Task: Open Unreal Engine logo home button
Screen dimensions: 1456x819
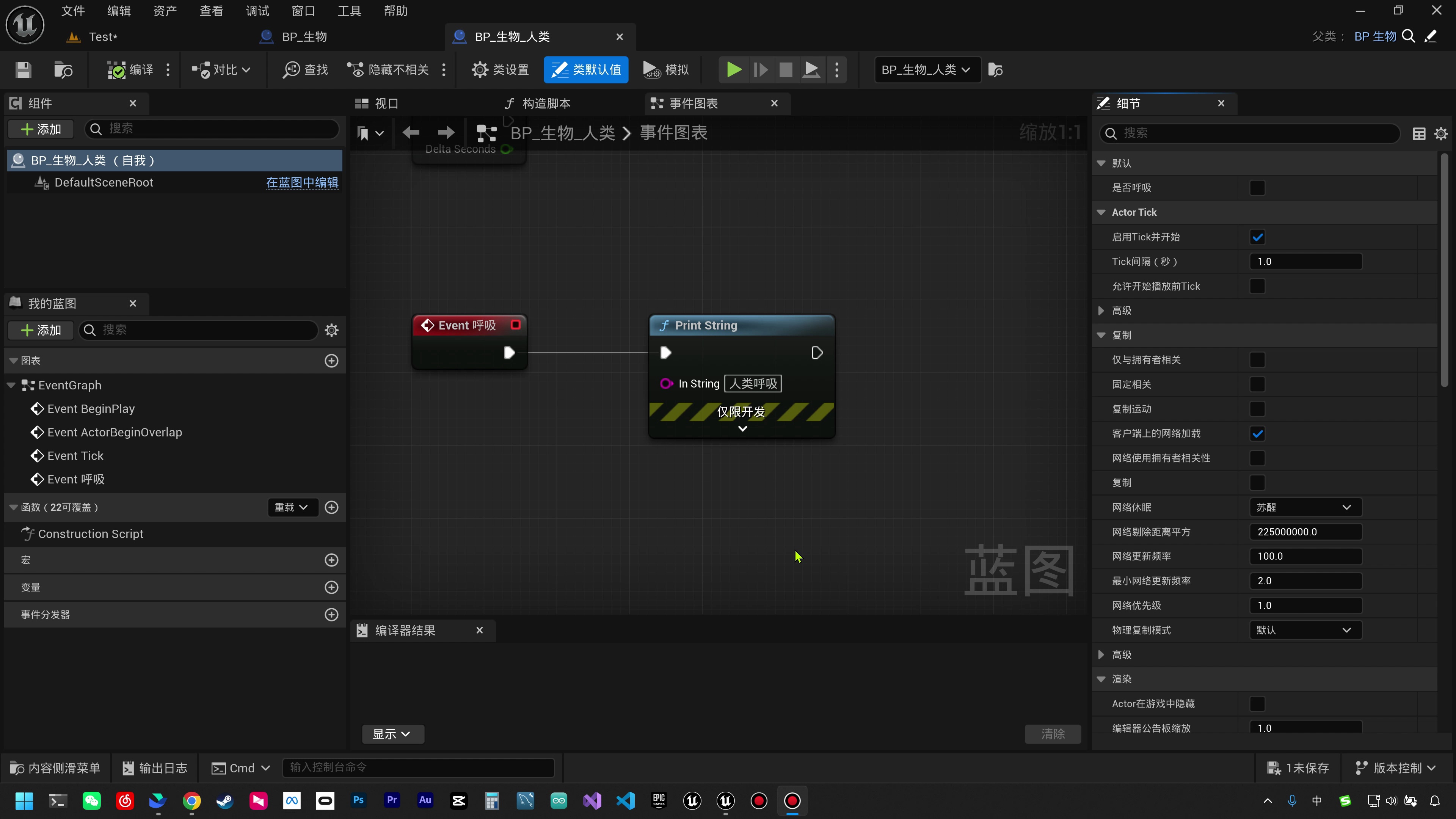Action: click(25, 25)
